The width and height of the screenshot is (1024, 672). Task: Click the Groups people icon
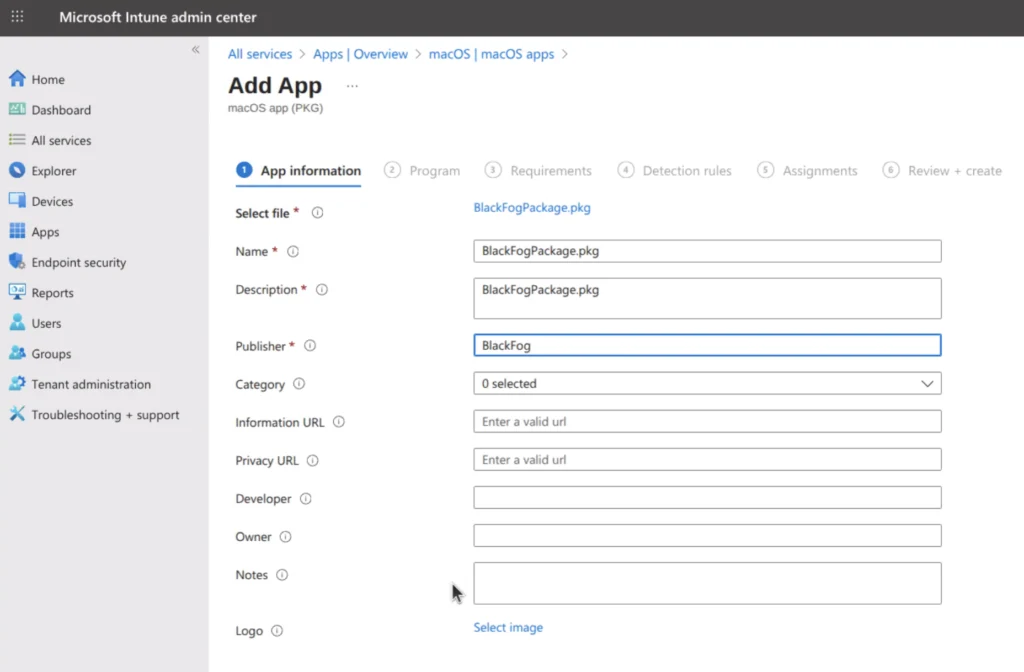tap(17, 353)
